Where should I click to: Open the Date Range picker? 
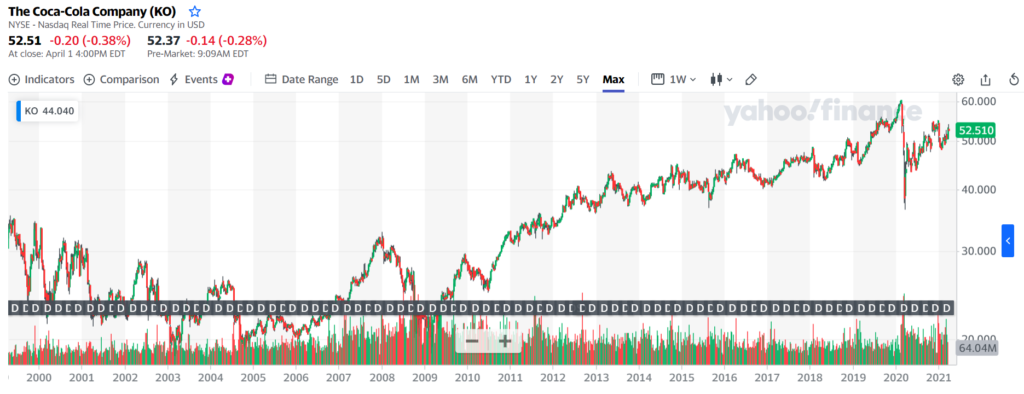point(302,79)
